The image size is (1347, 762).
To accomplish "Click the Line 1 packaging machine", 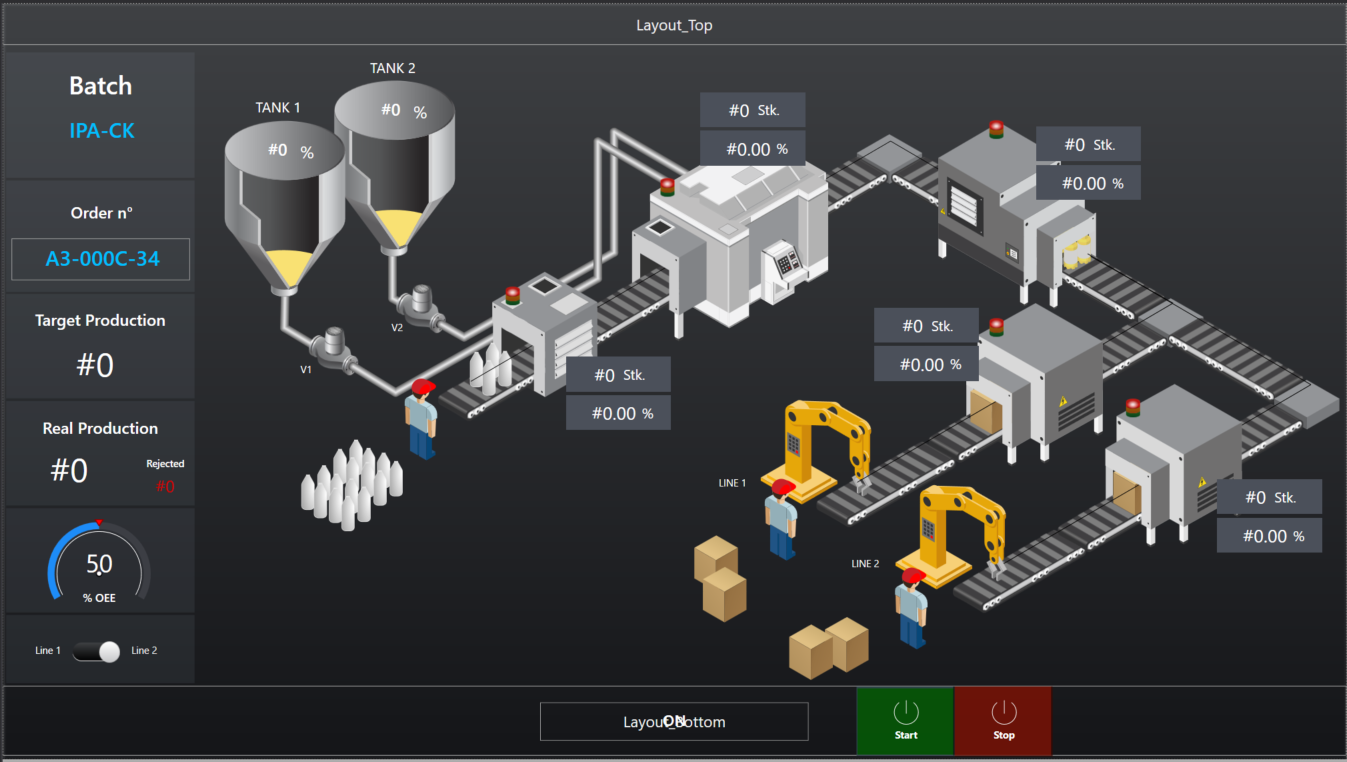I will [x=1035, y=385].
